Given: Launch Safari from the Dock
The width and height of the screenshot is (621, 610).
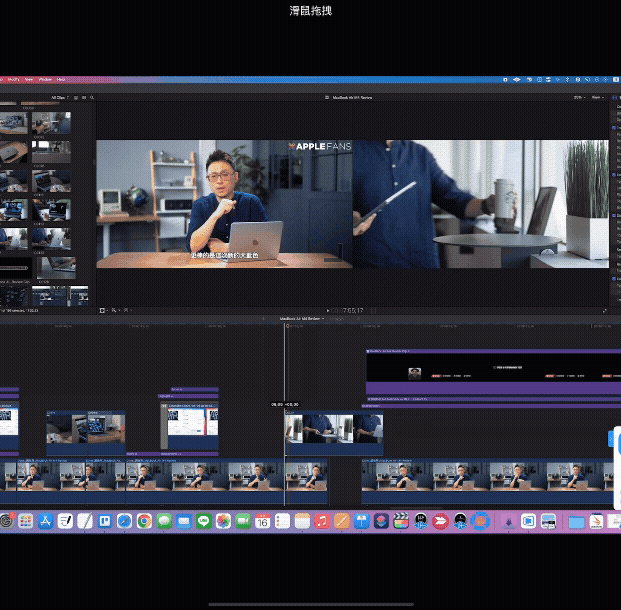Looking at the screenshot, I should [124, 521].
